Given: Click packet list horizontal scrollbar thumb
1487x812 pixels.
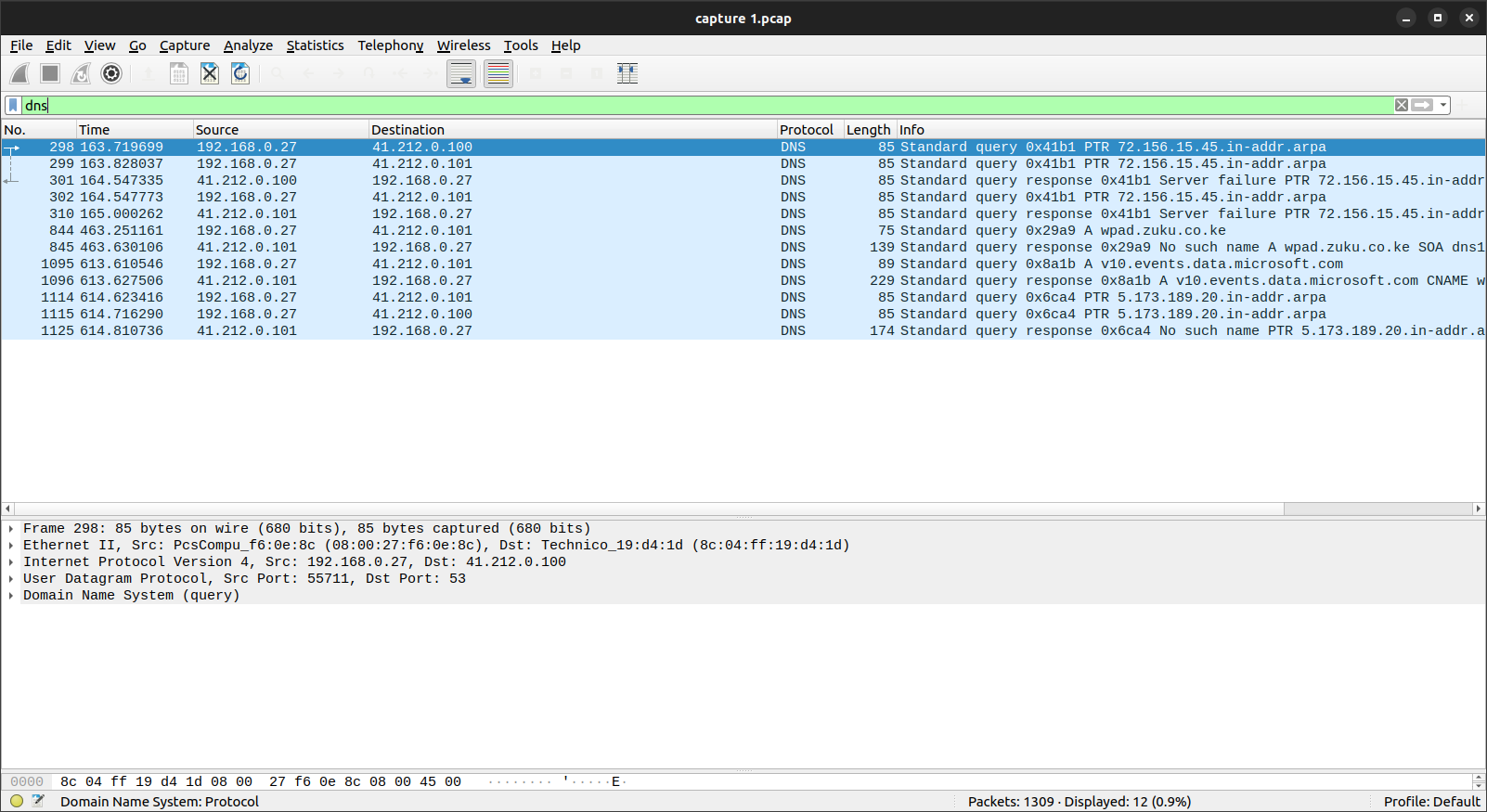Looking at the screenshot, I should (1377, 509).
